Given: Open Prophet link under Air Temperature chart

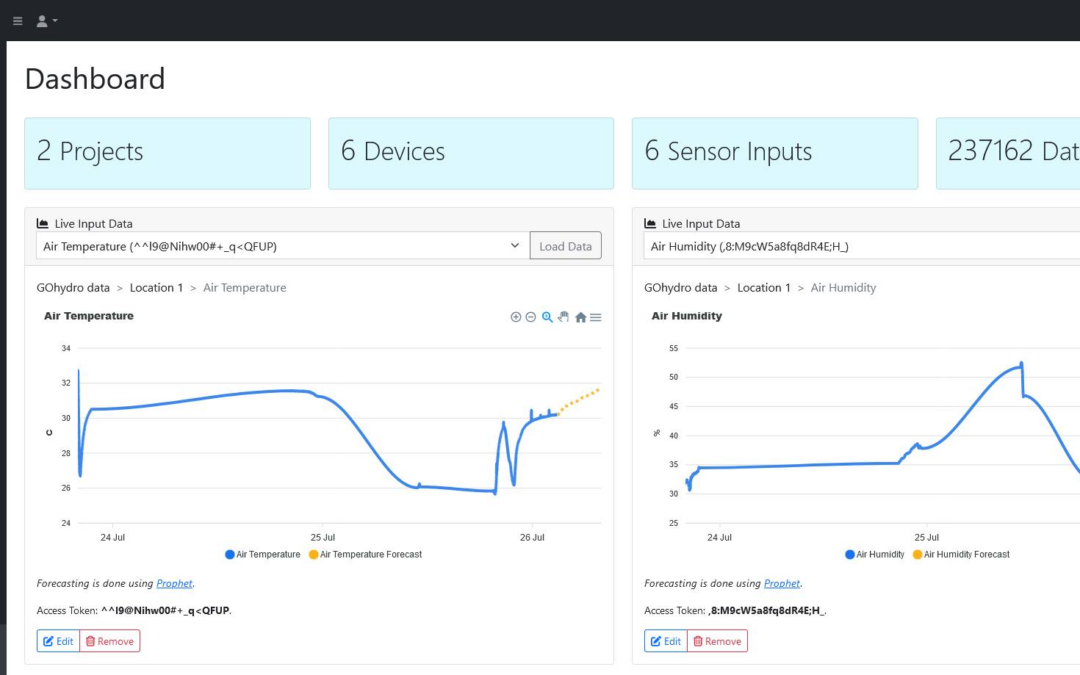Looking at the screenshot, I should coord(174,583).
